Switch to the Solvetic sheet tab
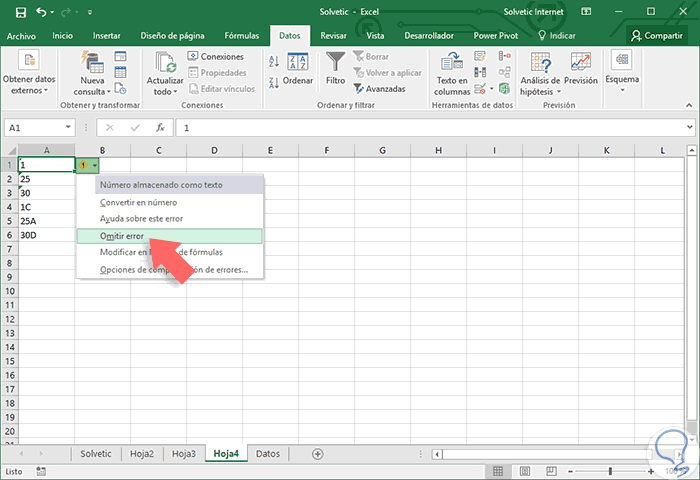This screenshot has width=700, height=480. tap(96, 453)
